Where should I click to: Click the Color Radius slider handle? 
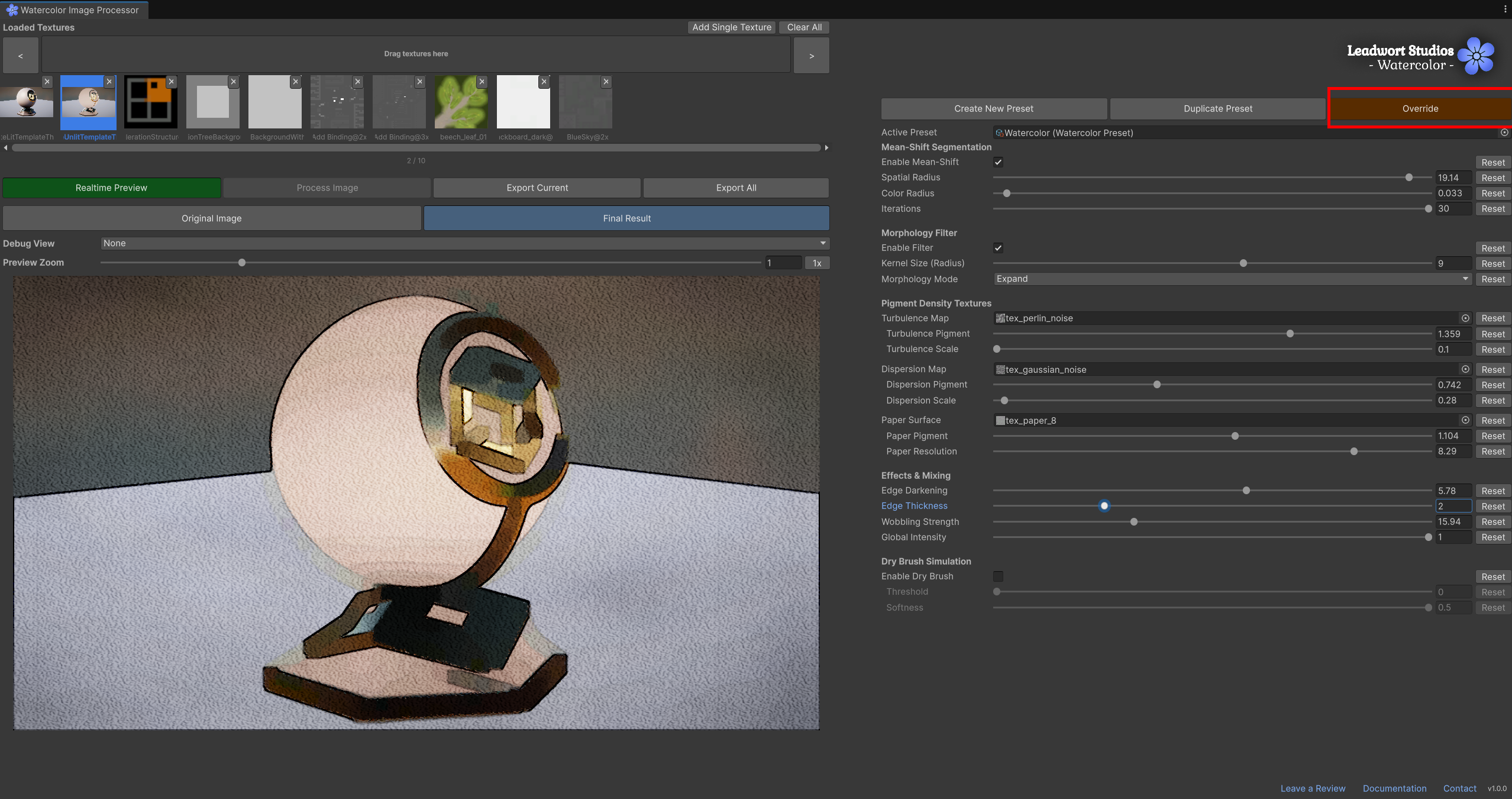click(1007, 194)
